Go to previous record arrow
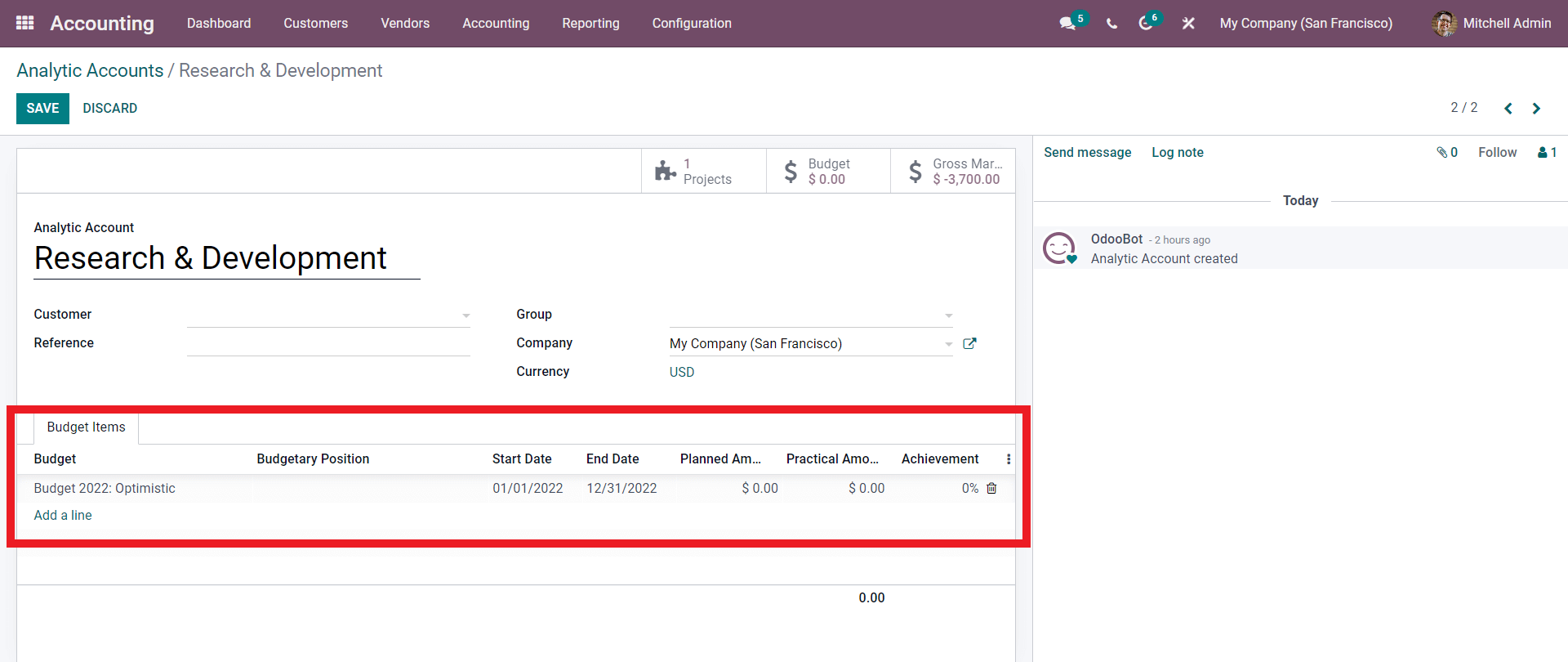This screenshot has width=1568, height=662. click(1508, 108)
